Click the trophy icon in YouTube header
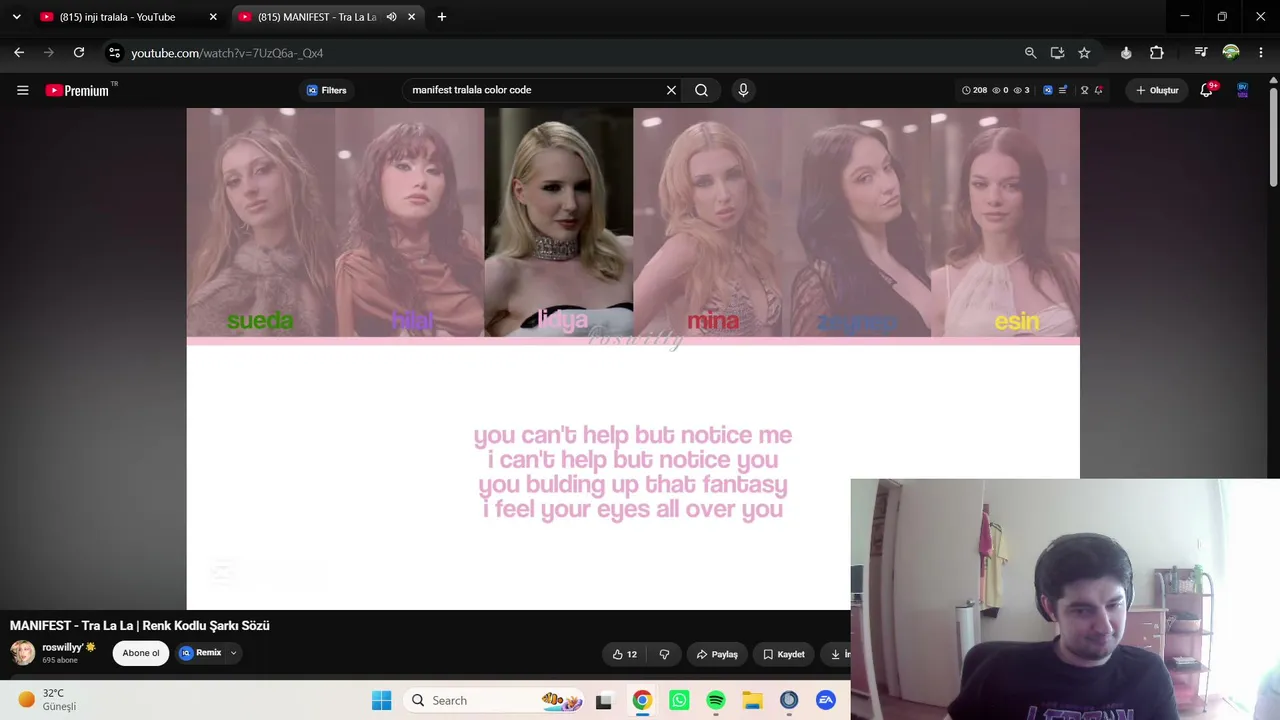 1084,90
